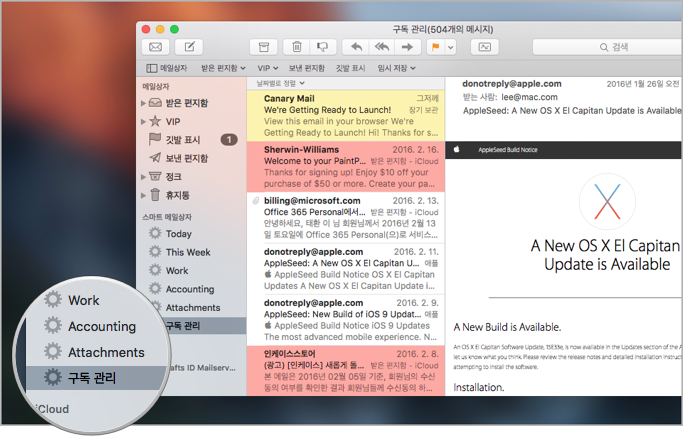Mark message as junk
The image size is (683, 436).
pyautogui.click(x=323, y=47)
